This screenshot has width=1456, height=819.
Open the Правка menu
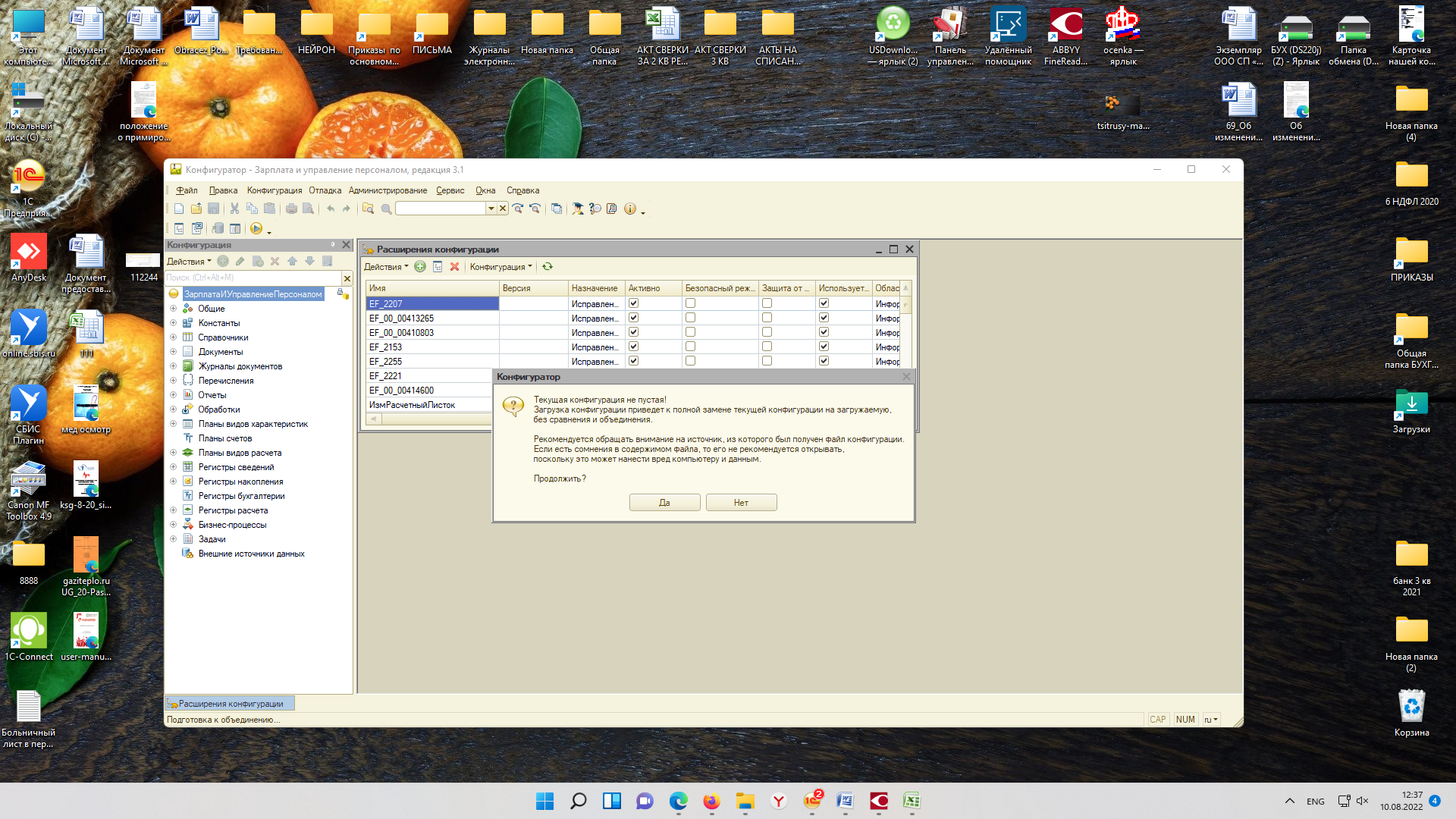(223, 190)
